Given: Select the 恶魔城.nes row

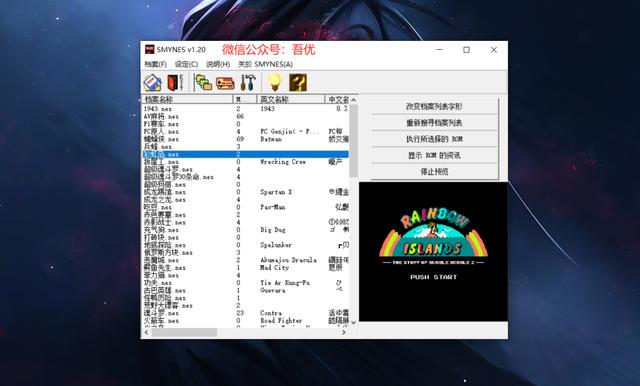Looking at the screenshot, I should tap(246, 260).
